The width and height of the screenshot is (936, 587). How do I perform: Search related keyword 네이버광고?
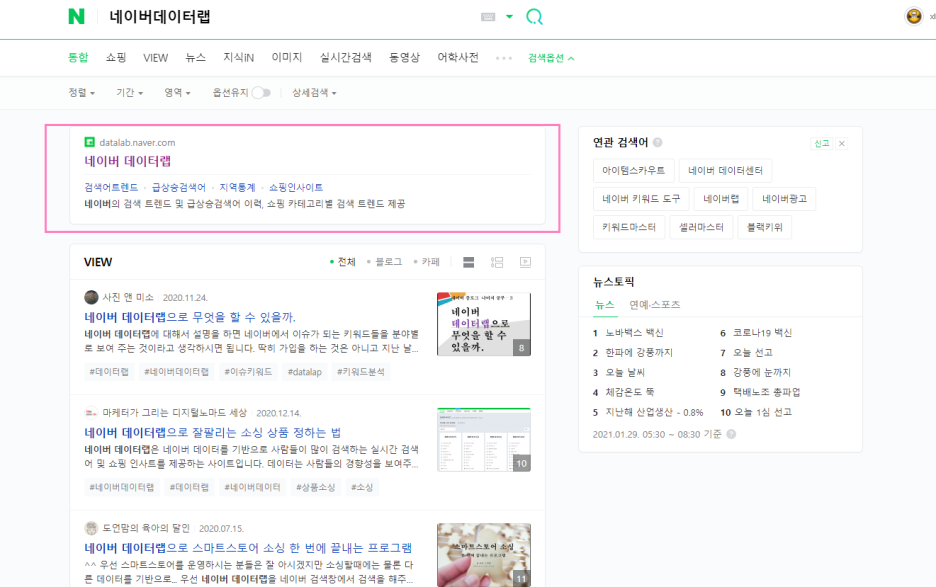(784, 198)
